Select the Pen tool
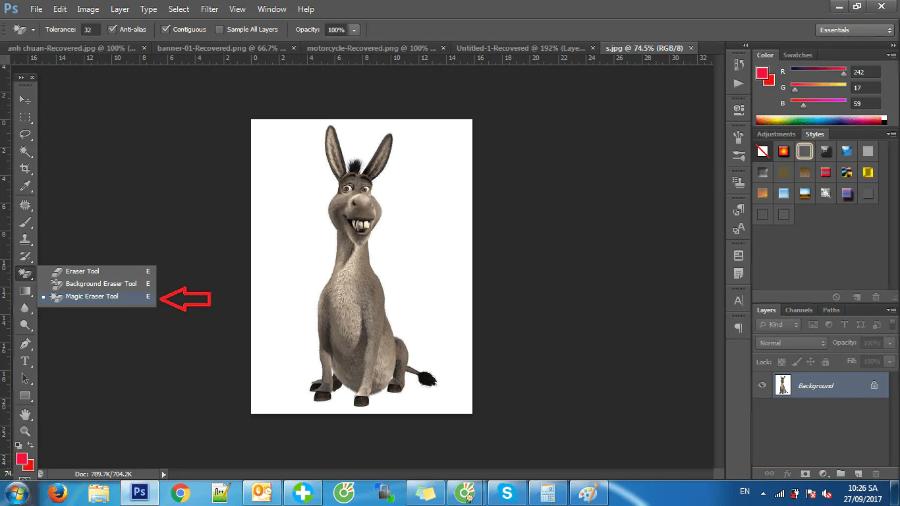The height and width of the screenshot is (506, 900). [x=25, y=344]
